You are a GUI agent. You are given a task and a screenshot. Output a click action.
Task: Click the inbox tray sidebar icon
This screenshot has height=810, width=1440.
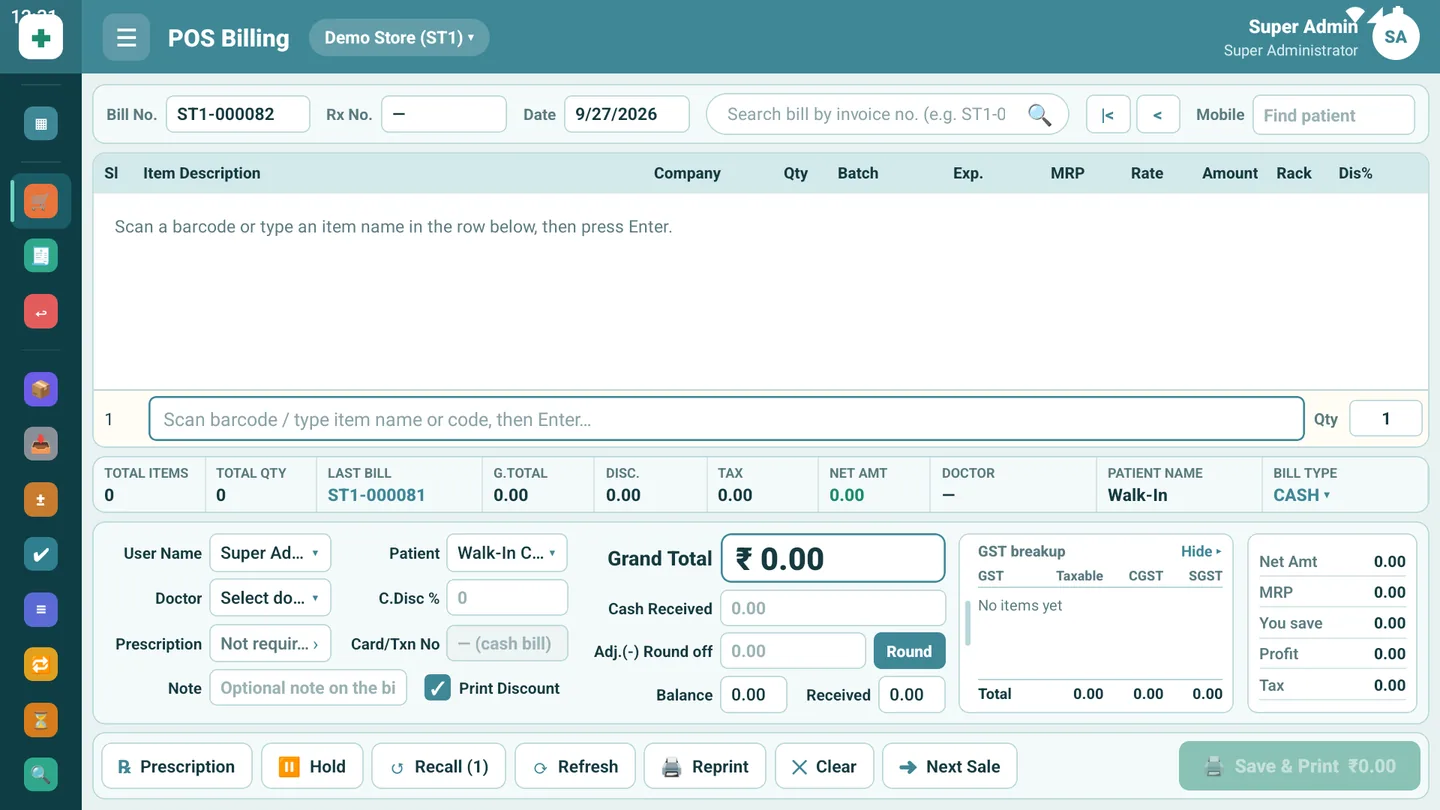pyautogui.click(x=41, y=444)
